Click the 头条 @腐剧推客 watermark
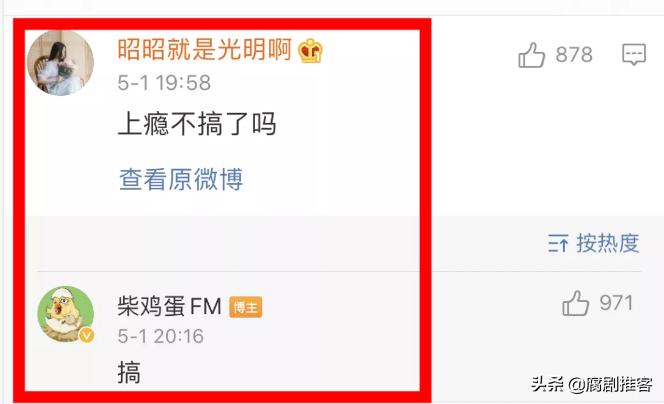This screenshot has height=404, width=664. [x=591, y=385]
